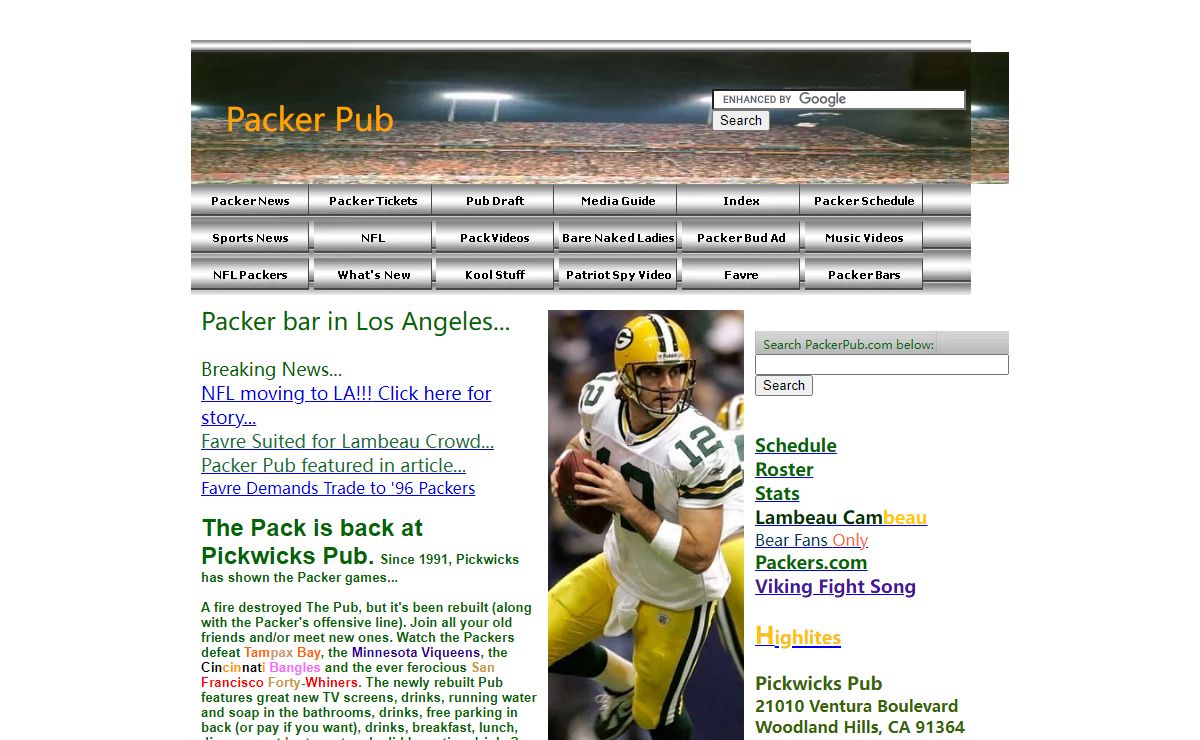Visit the Packers.com link
The image size is (1200, 740).
point(811,562)
